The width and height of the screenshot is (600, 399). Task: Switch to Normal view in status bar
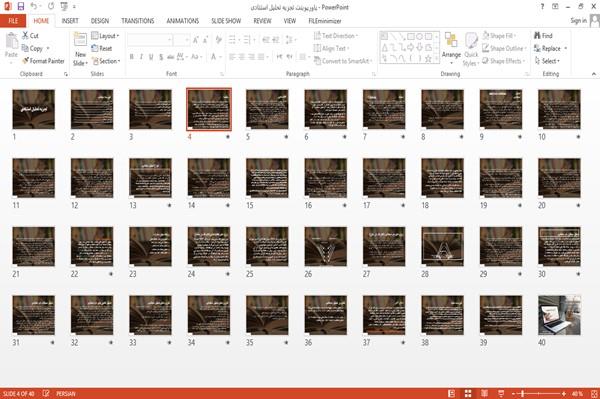[x=452, y=394]
